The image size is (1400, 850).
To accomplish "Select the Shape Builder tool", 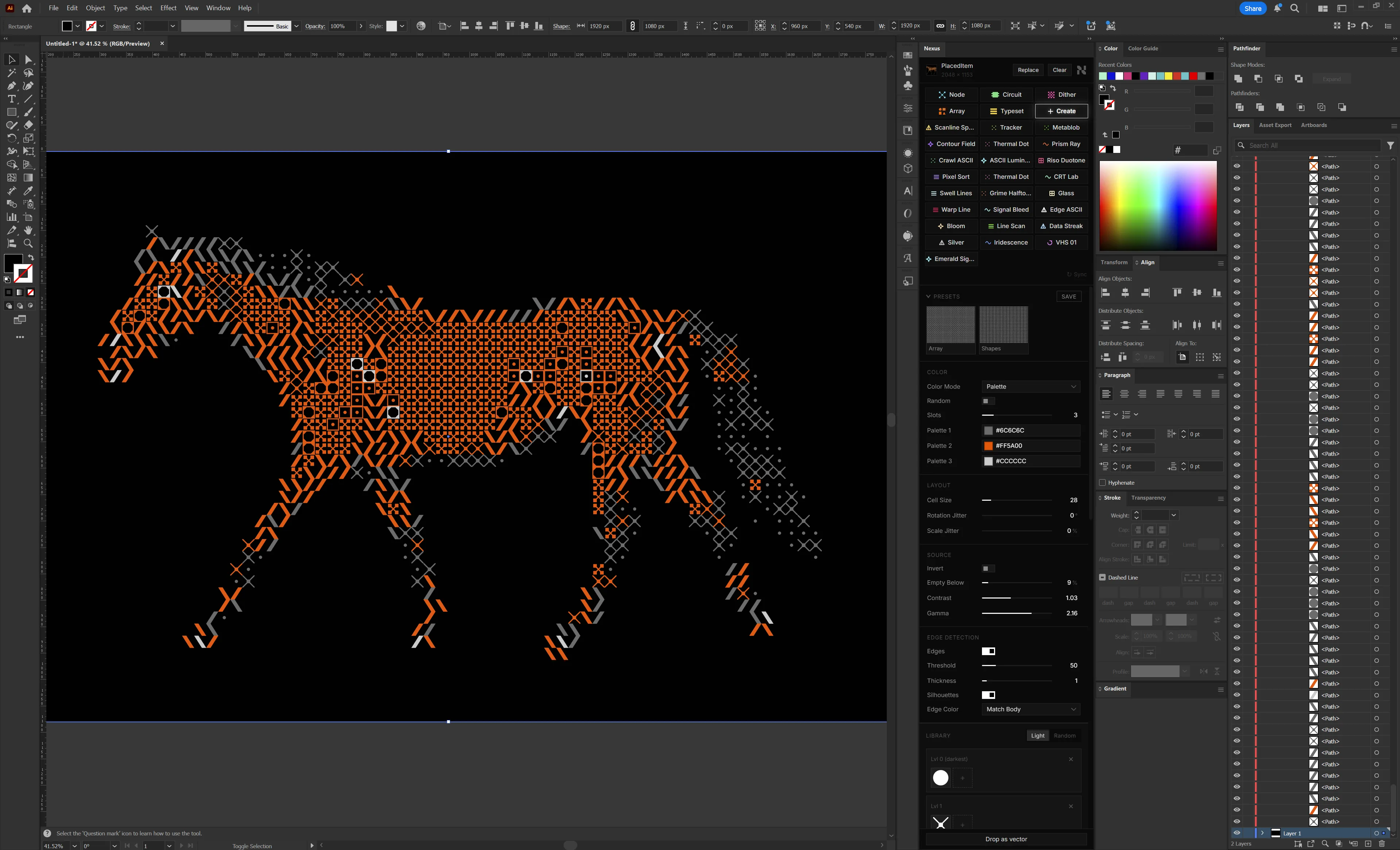I will pyautogui.click(x=11, y=164).
